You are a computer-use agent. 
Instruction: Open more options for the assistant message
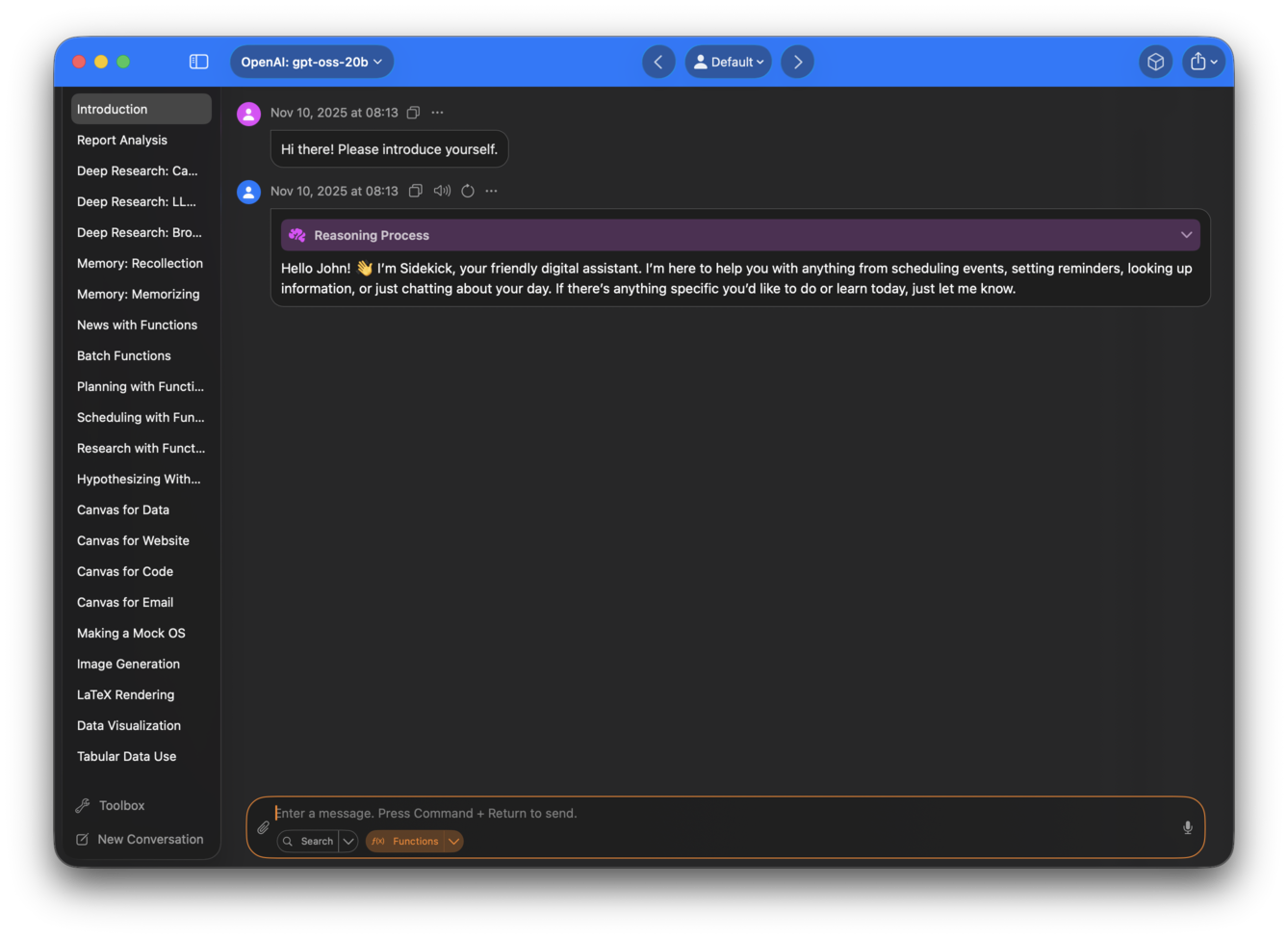(492, 191)
